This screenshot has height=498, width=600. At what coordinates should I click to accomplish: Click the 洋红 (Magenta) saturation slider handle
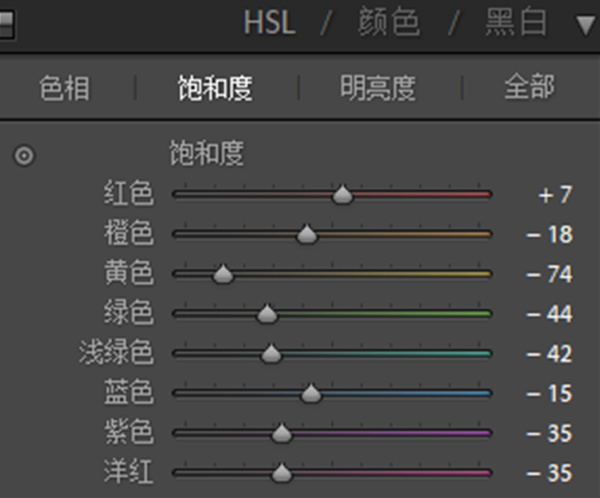[x=282, y=473]
